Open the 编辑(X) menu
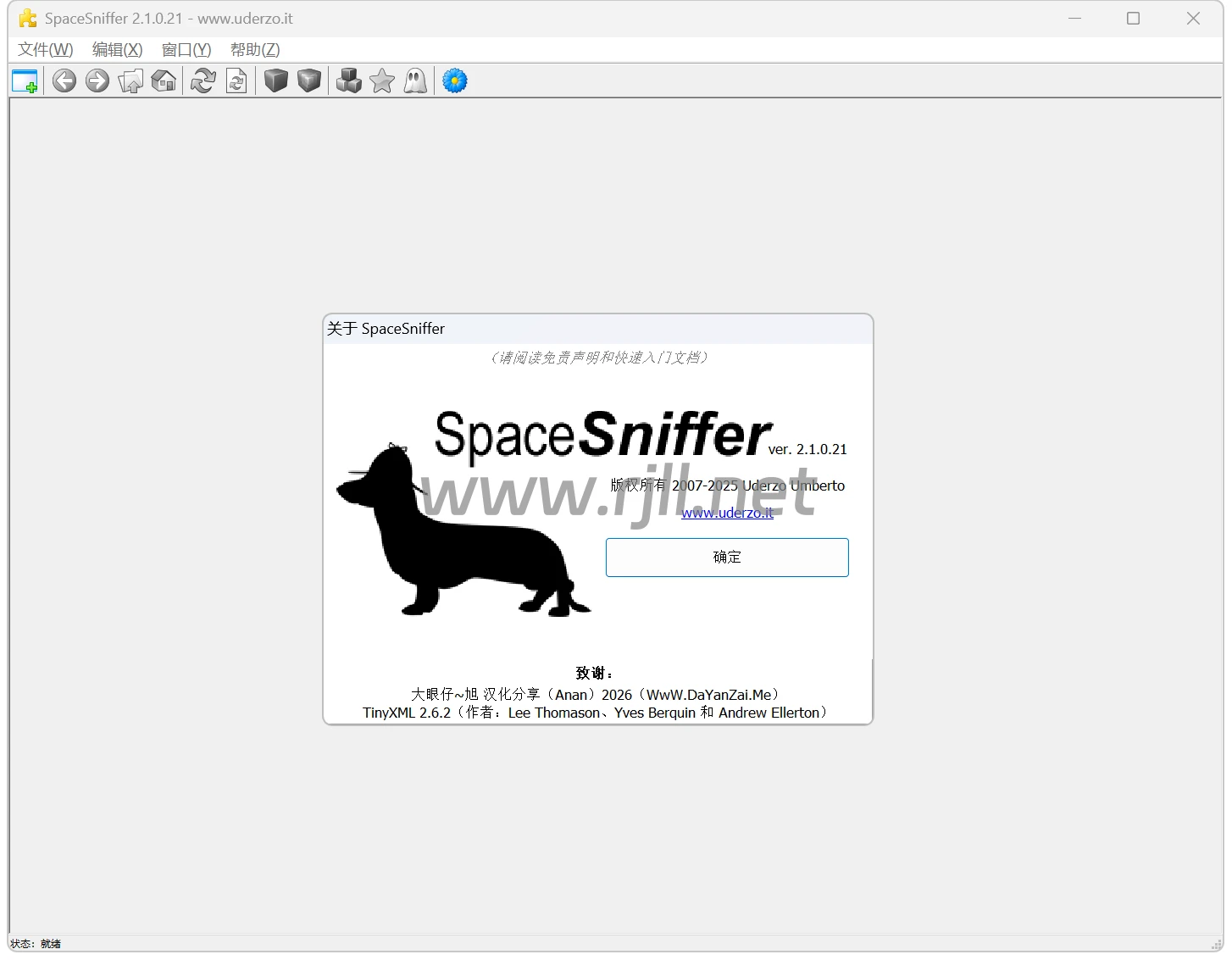Screen dimensions: 1232x960 [x=117, y=50]
